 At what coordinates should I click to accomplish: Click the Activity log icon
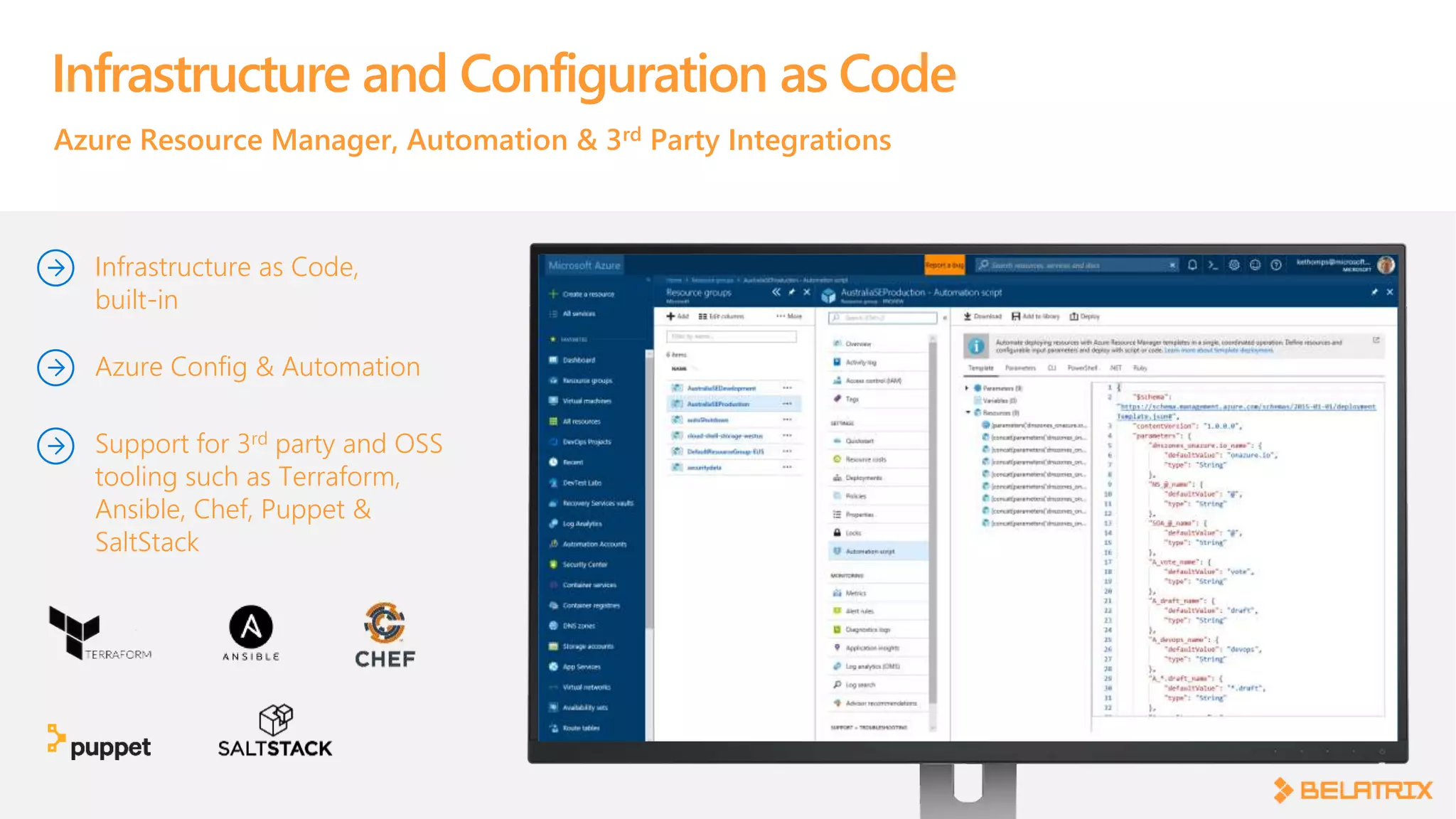837,362
